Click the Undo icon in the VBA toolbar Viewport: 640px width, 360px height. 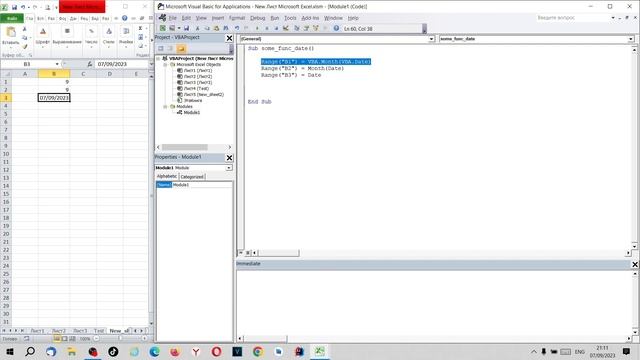pos(237,28)
